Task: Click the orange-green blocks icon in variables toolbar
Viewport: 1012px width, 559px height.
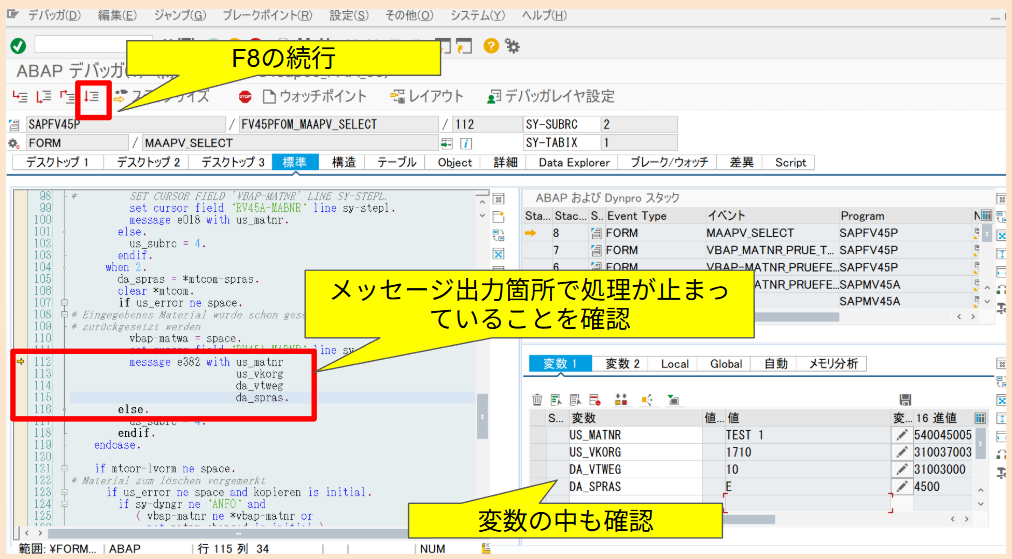Action: click(x=621, y=400)
